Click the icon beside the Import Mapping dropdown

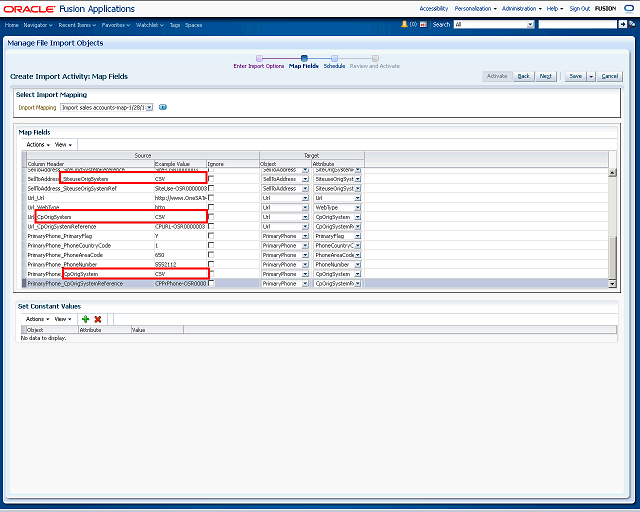[x=163, y=107]
